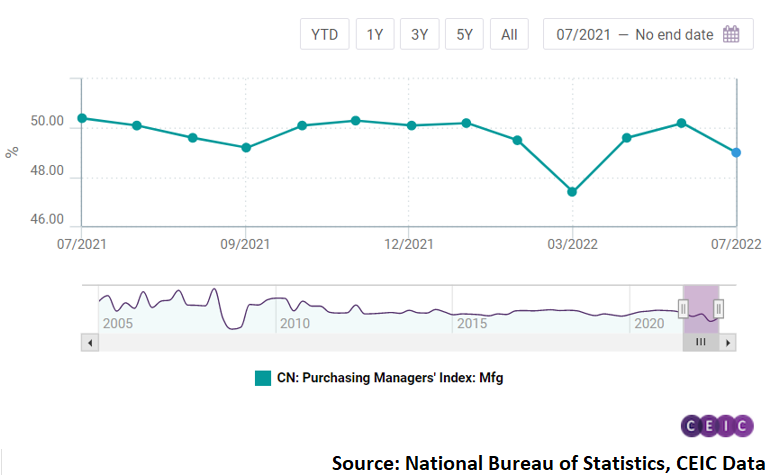Viewport: 767px width, 475px height.
Task: Click the CEIC logo
Action: click(x=717, y=426)
